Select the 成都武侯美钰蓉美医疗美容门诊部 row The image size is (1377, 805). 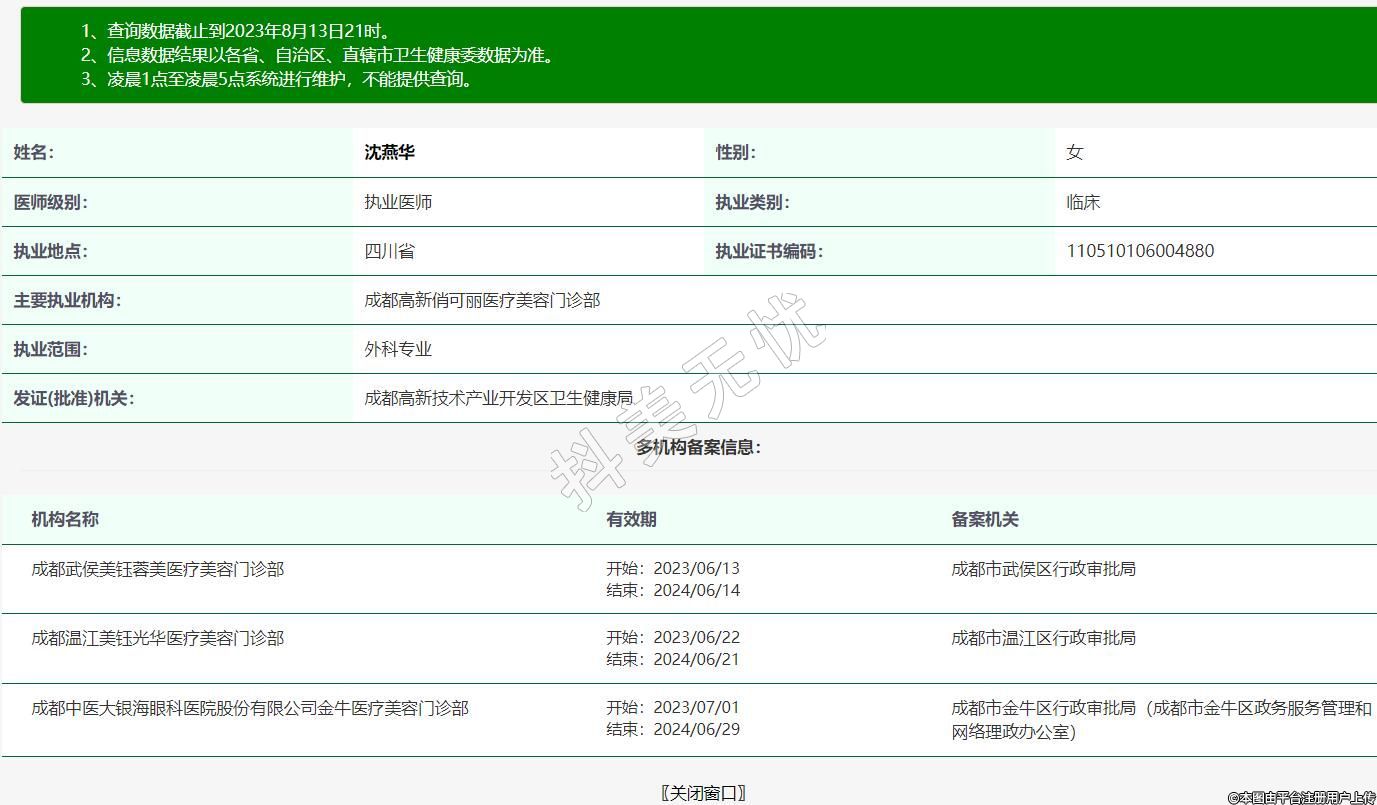click(158, 569)
